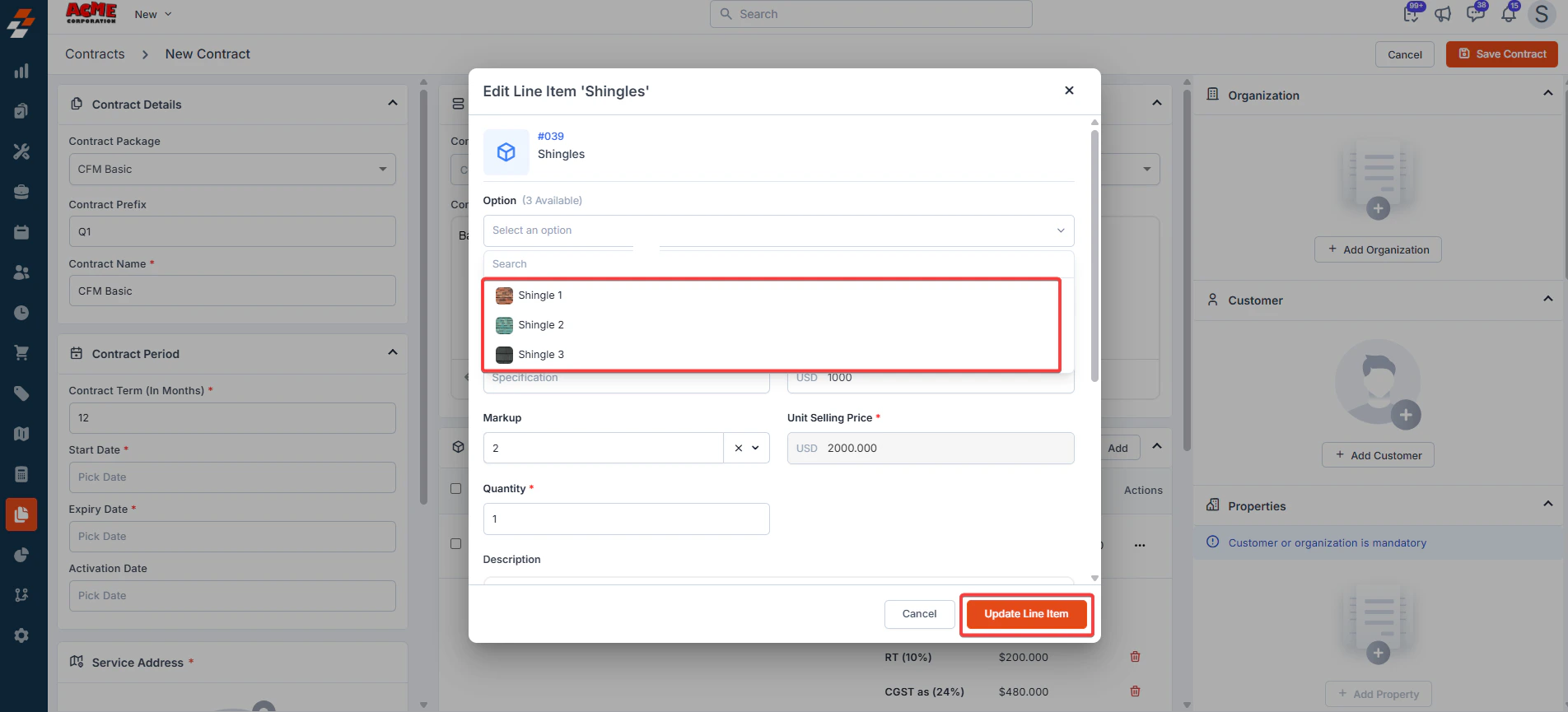Tick the line item row checkbox
The image size is (1568, 712).
455,544
